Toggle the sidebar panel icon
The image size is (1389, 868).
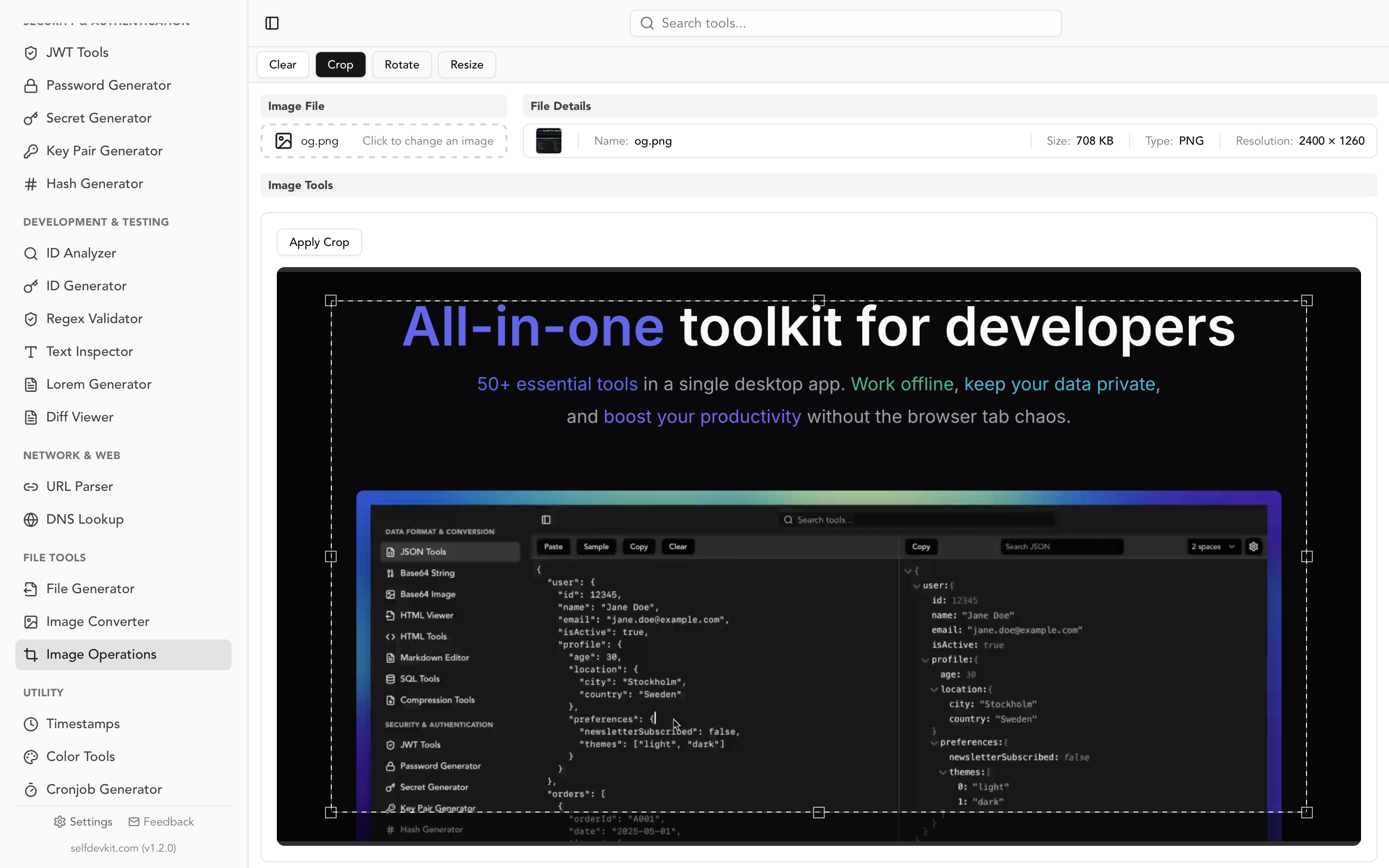click(272, 23)
